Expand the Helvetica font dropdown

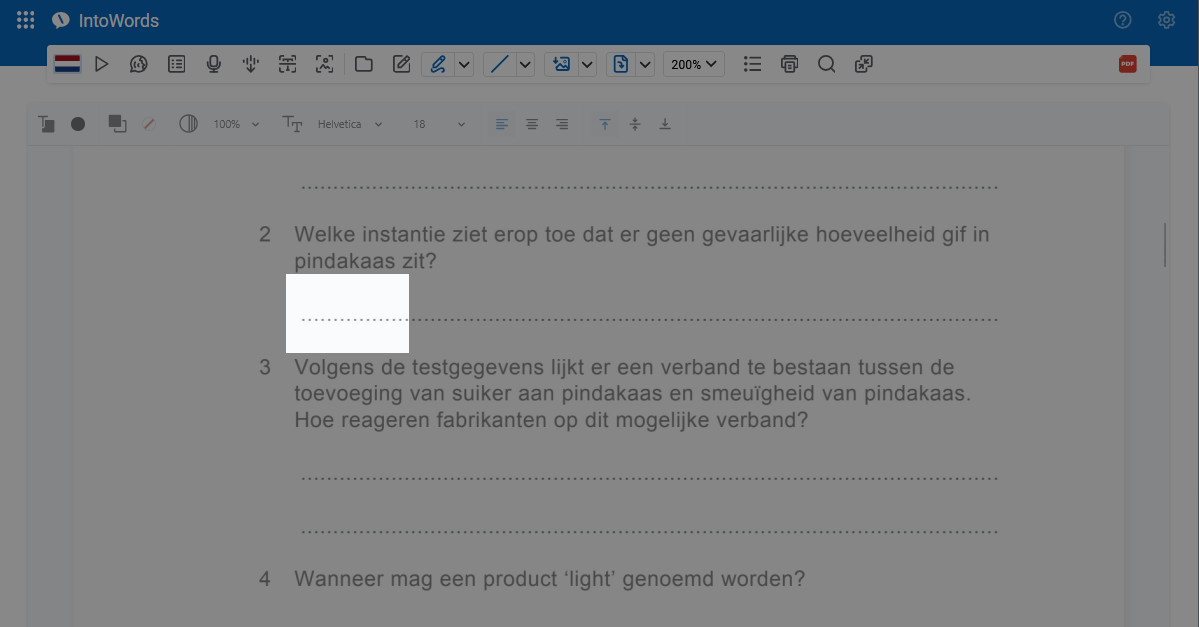click(x=349, y=124)
